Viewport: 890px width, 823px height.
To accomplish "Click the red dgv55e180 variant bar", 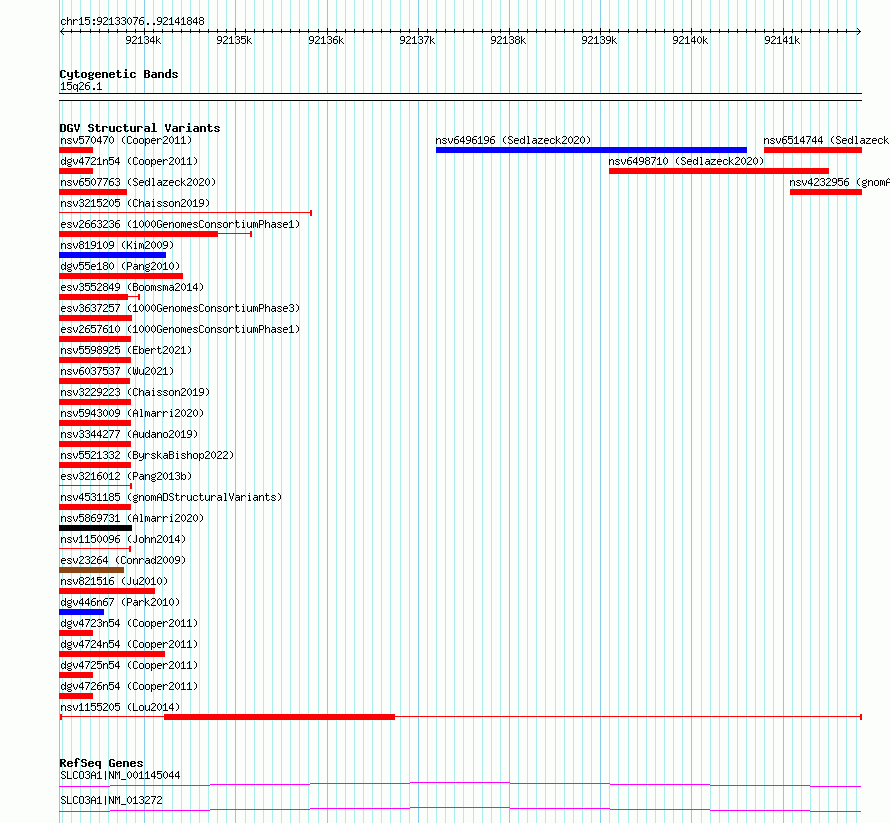I will pyautogui.click(x=121, y=276).
